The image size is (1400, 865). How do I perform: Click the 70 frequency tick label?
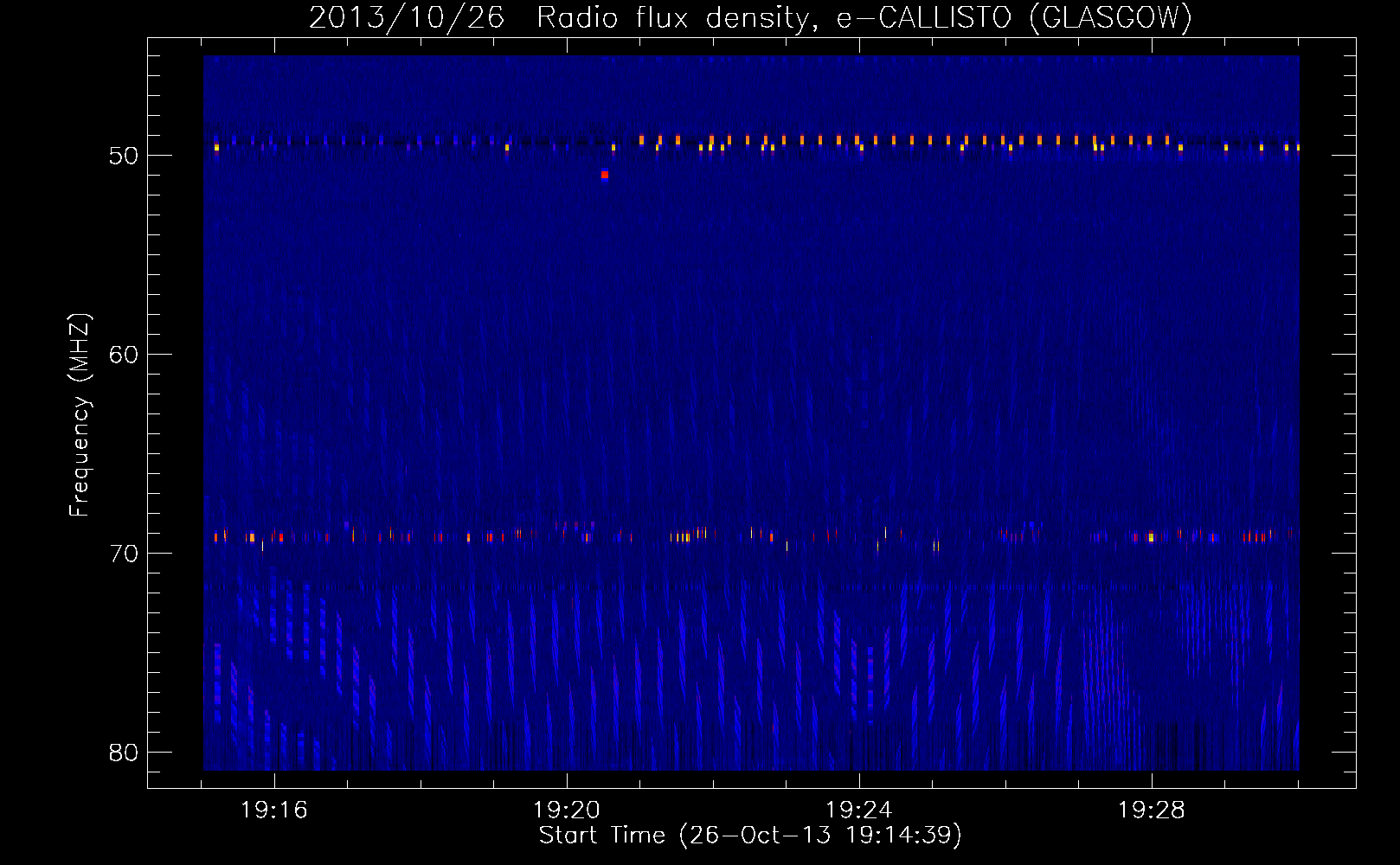coord(125,554)
